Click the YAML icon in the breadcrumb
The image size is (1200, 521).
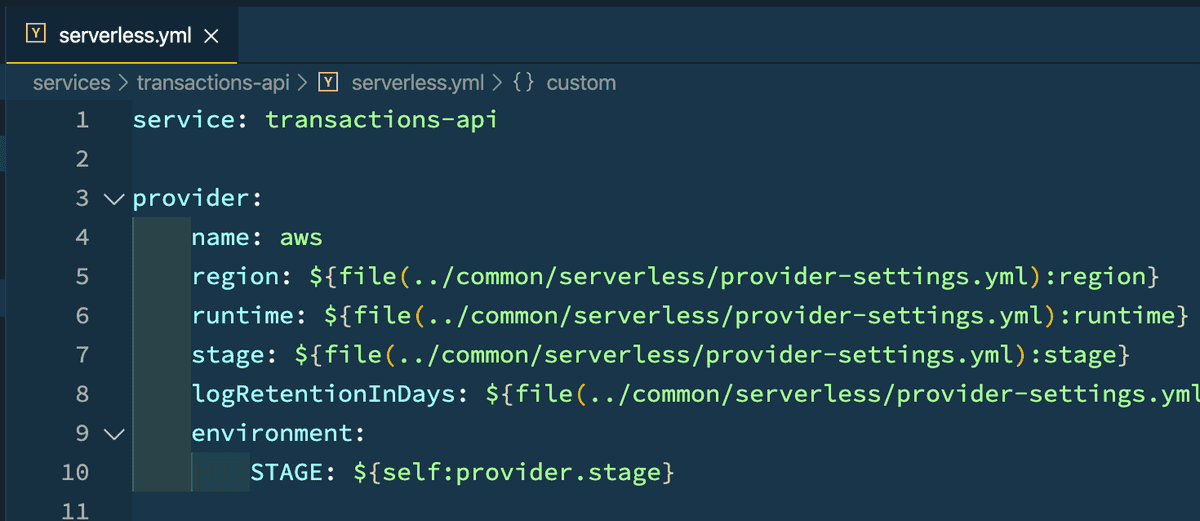pos(329,83)
